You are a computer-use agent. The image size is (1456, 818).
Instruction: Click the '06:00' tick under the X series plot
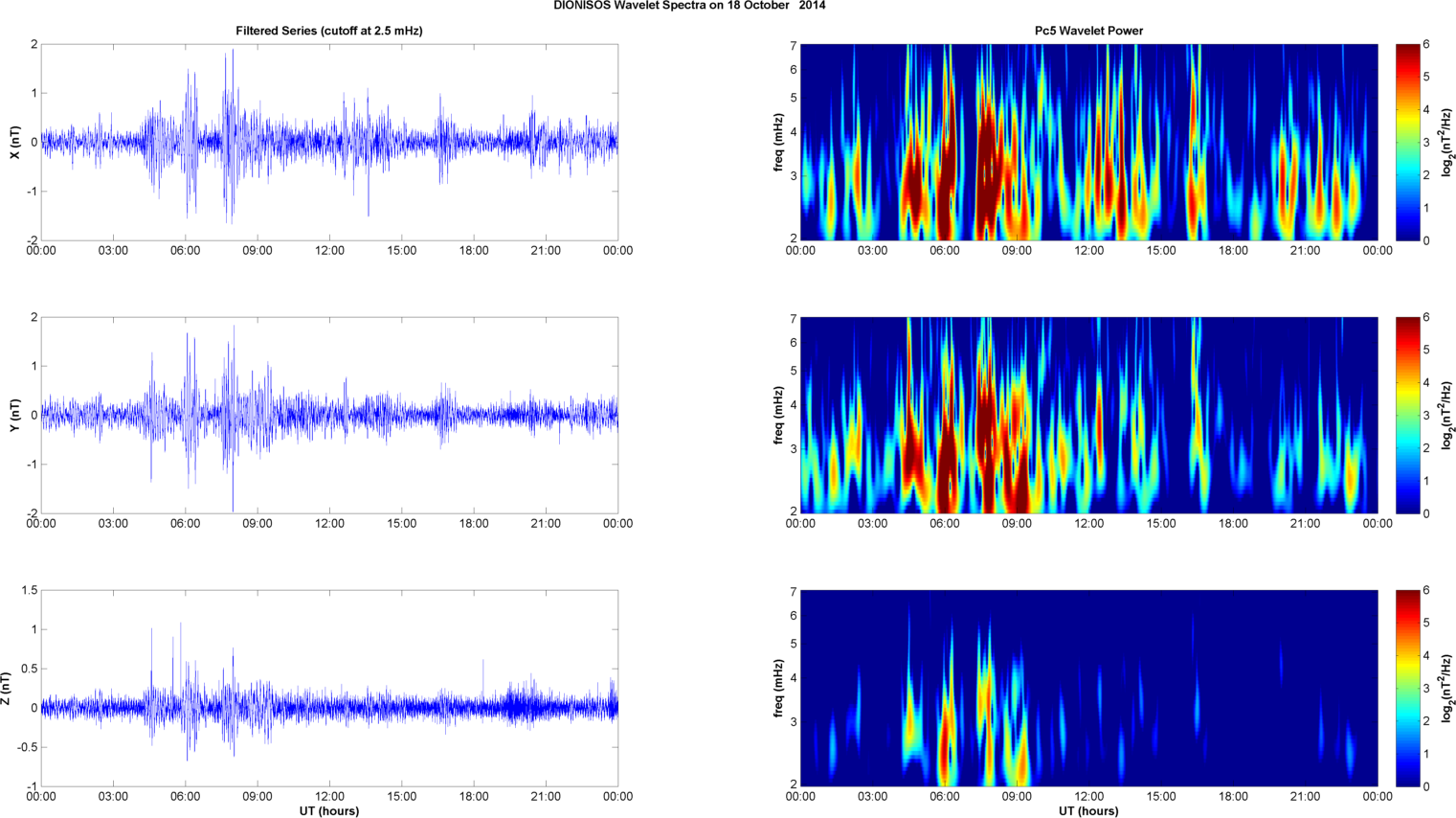click(x=185, y=251)
